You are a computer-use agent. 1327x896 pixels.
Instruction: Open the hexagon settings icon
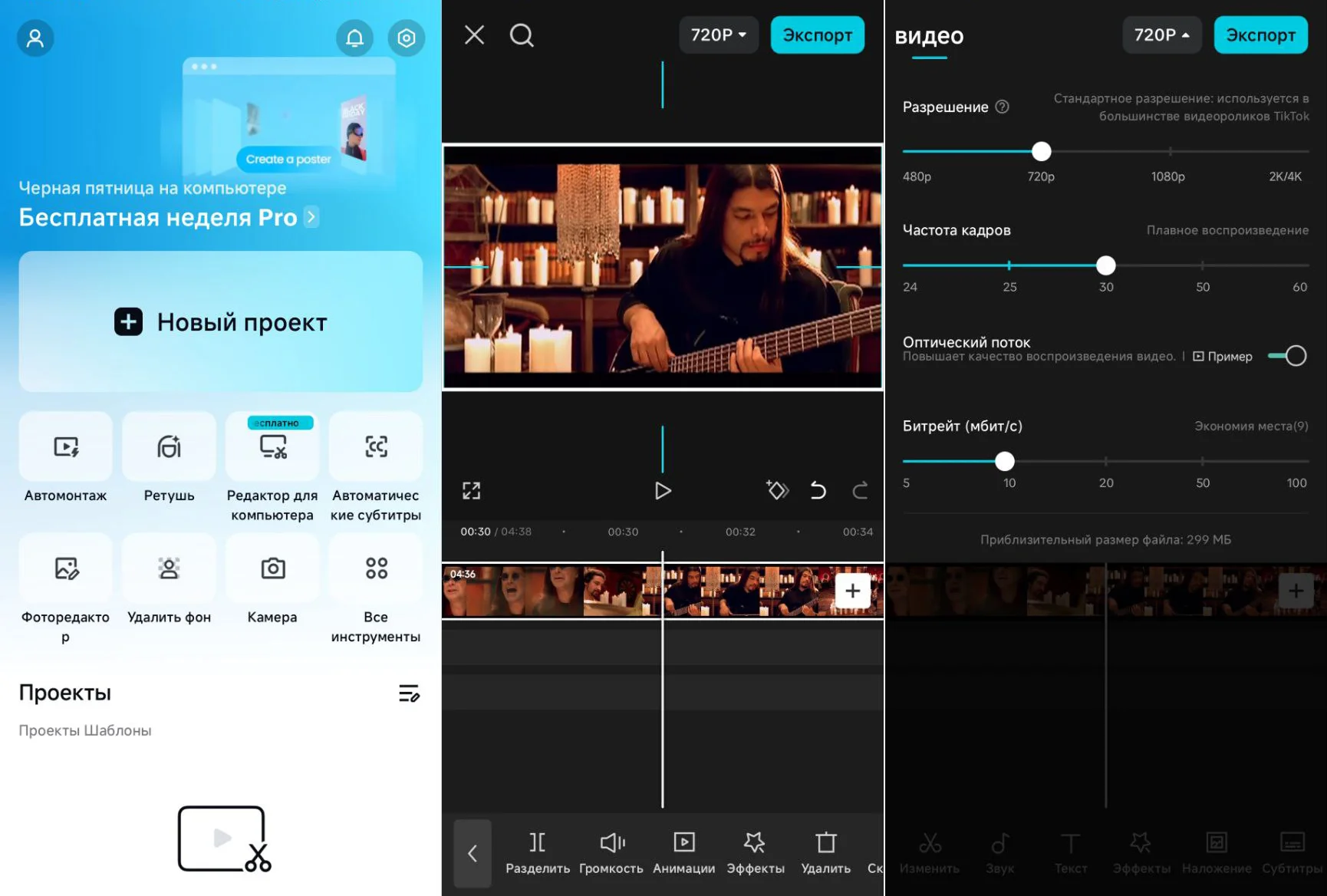(406, 38)
